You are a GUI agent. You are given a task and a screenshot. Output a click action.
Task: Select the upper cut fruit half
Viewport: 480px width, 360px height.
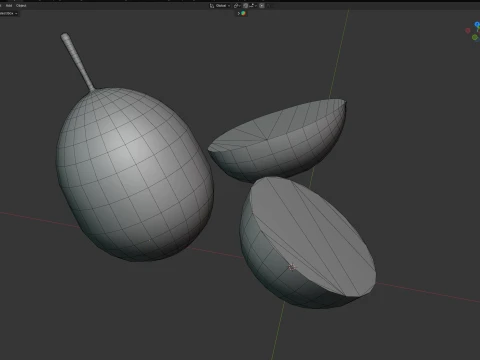[278, 140]
